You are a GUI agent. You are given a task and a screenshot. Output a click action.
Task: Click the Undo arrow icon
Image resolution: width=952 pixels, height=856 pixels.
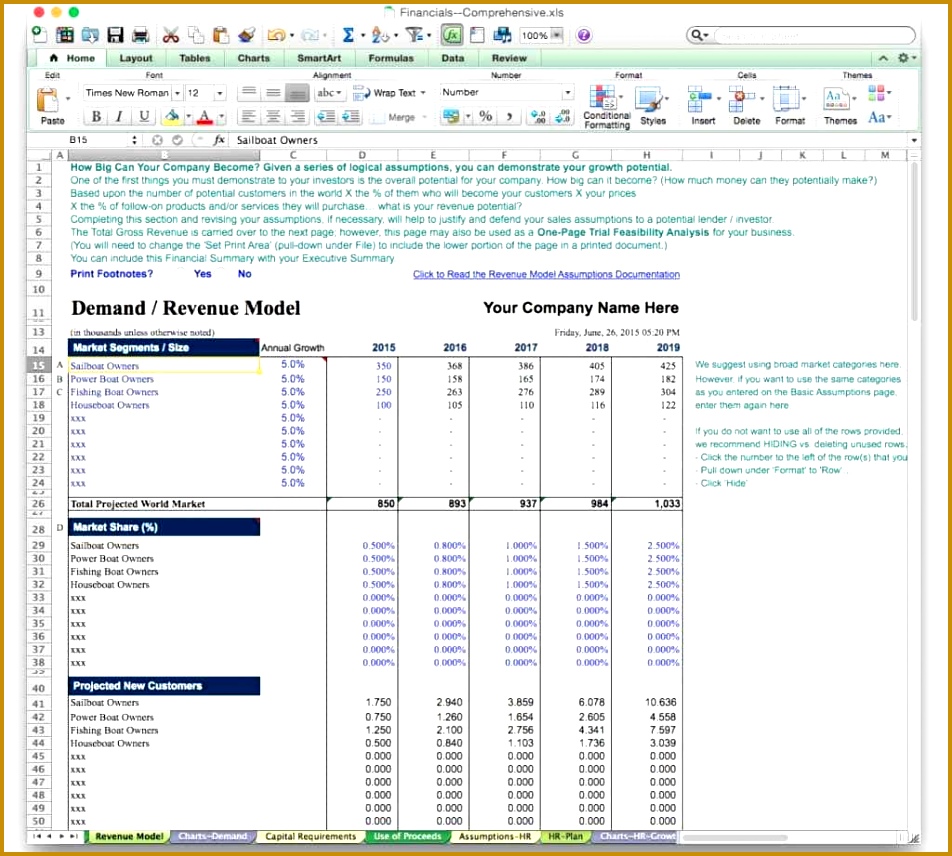[276, 35]
